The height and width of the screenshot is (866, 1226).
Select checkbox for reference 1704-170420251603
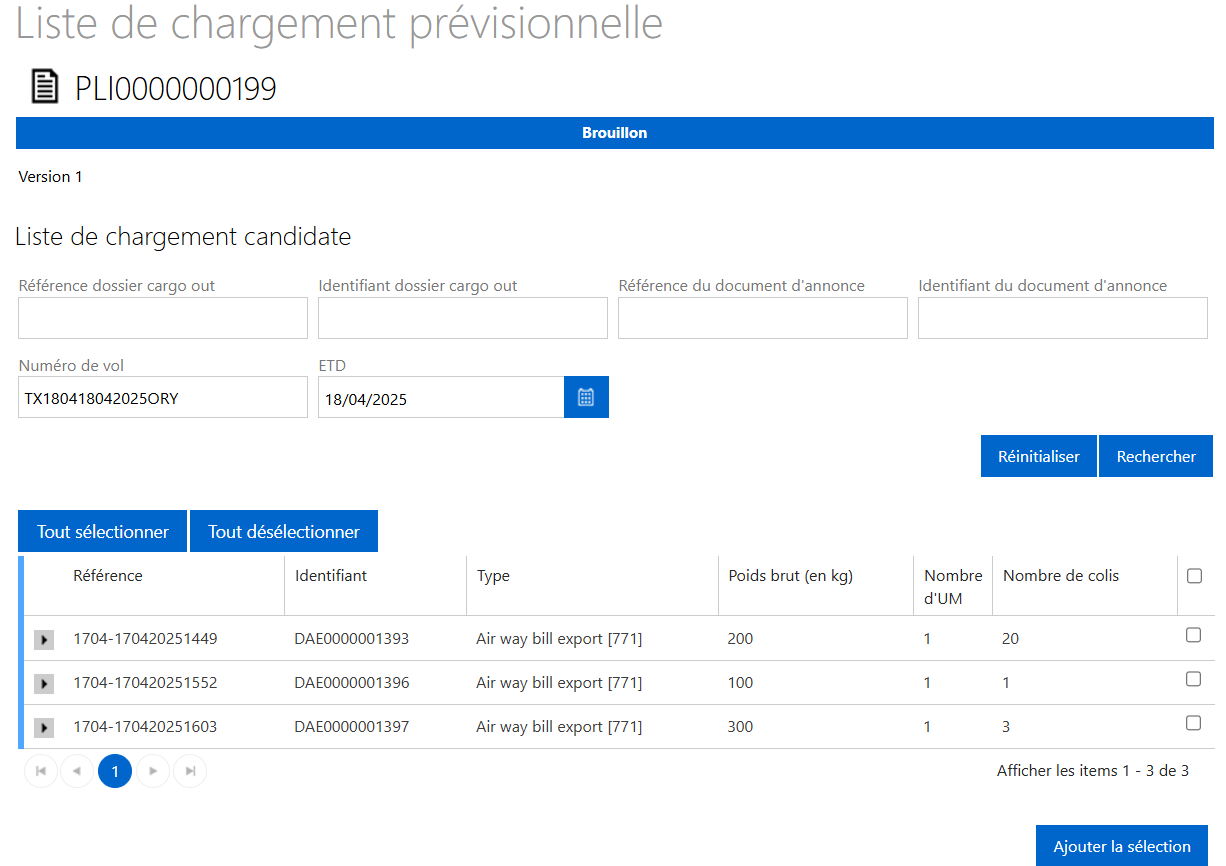click(1193, 723)
